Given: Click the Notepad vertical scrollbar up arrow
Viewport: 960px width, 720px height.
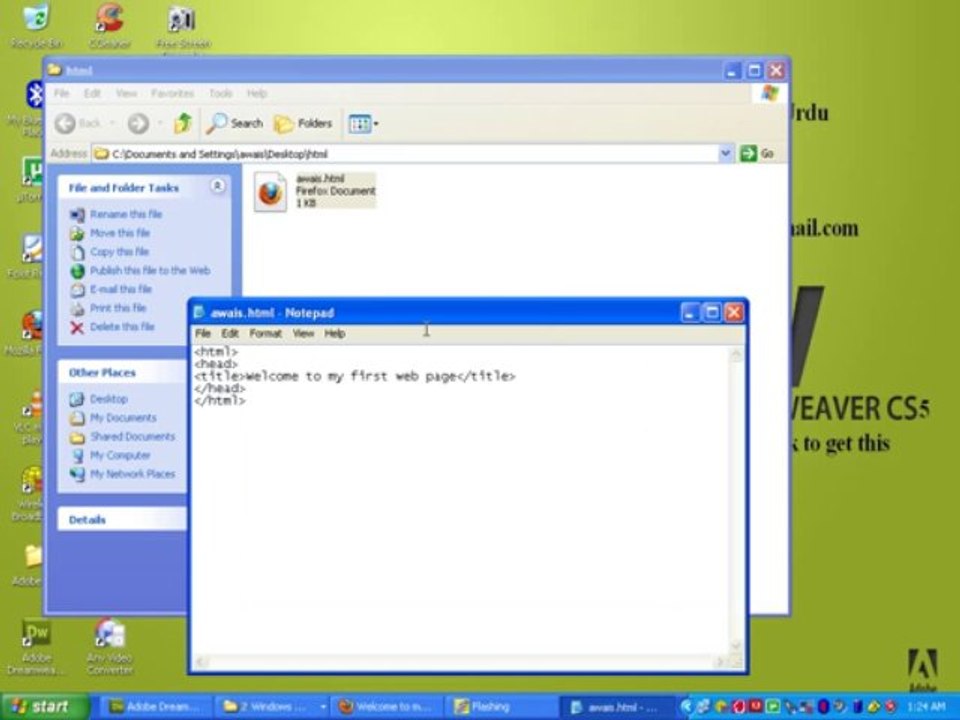Looking at the screenshot, I should [736, 354].
